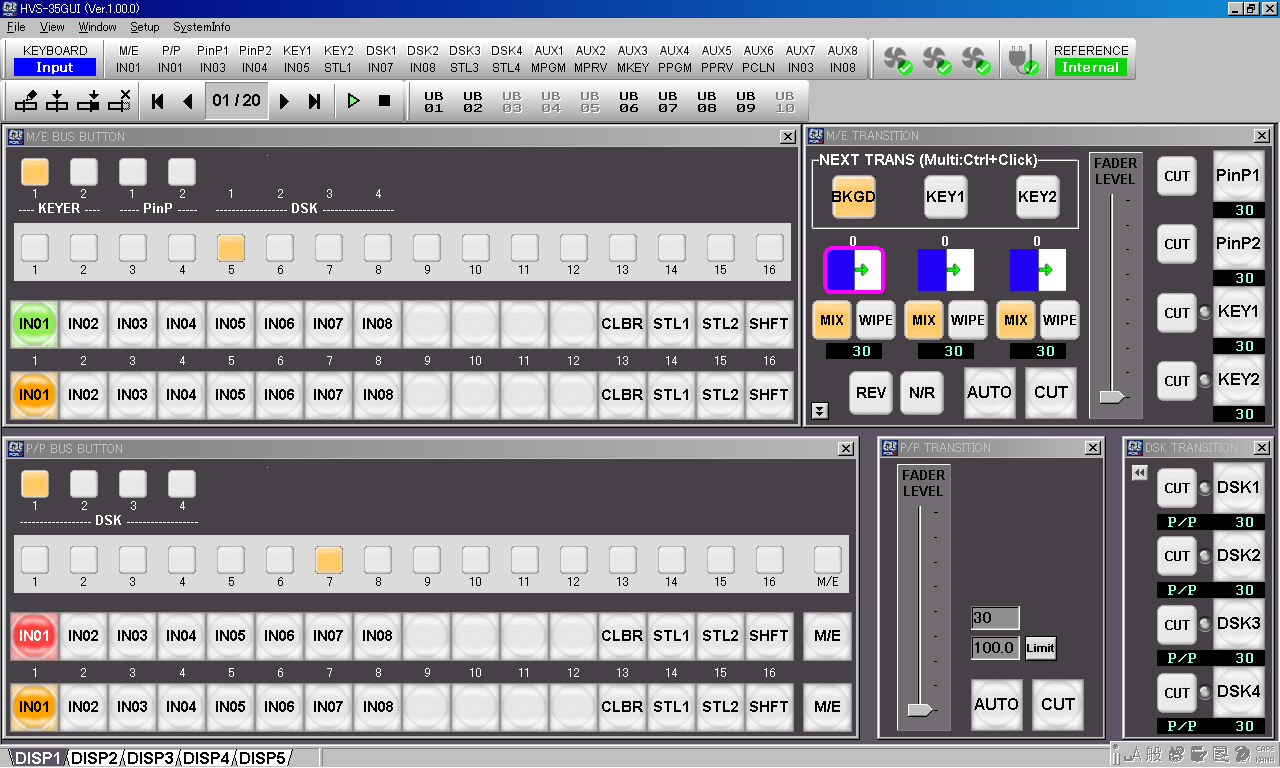Jump to the last event with skip-forward icon
Viewport: 1280px width, 768px height.
tap(315, 101)
